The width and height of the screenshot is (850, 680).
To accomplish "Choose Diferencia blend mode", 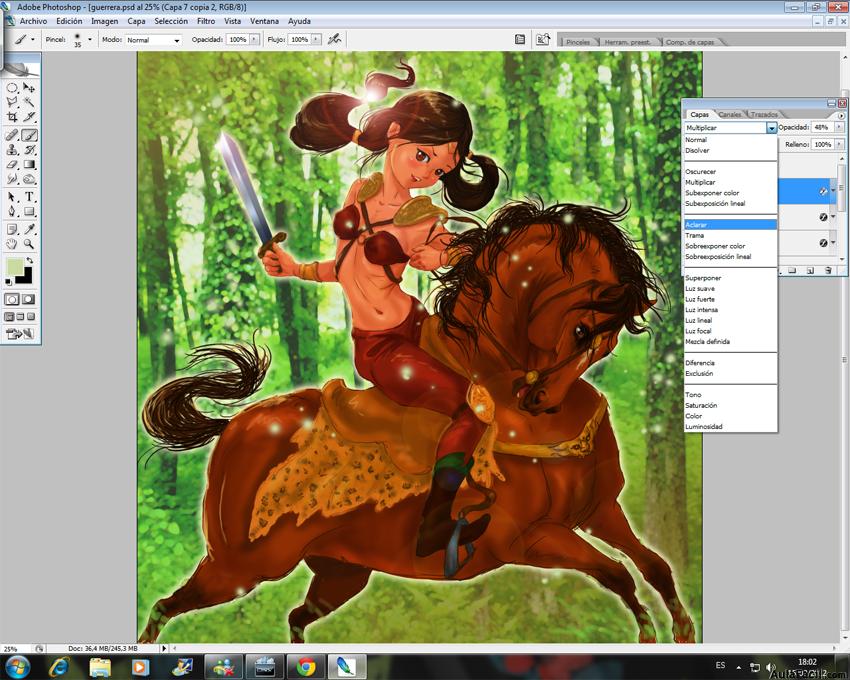I will coord(730,363).
